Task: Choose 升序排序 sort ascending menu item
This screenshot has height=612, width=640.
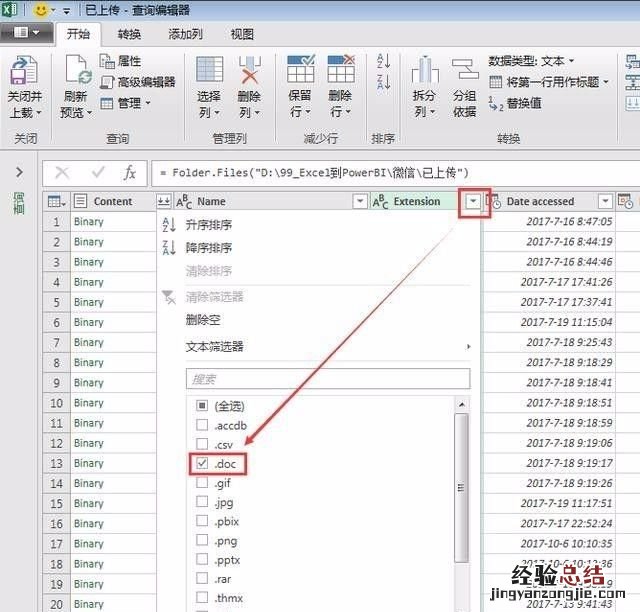Action: tap(209, 225)
